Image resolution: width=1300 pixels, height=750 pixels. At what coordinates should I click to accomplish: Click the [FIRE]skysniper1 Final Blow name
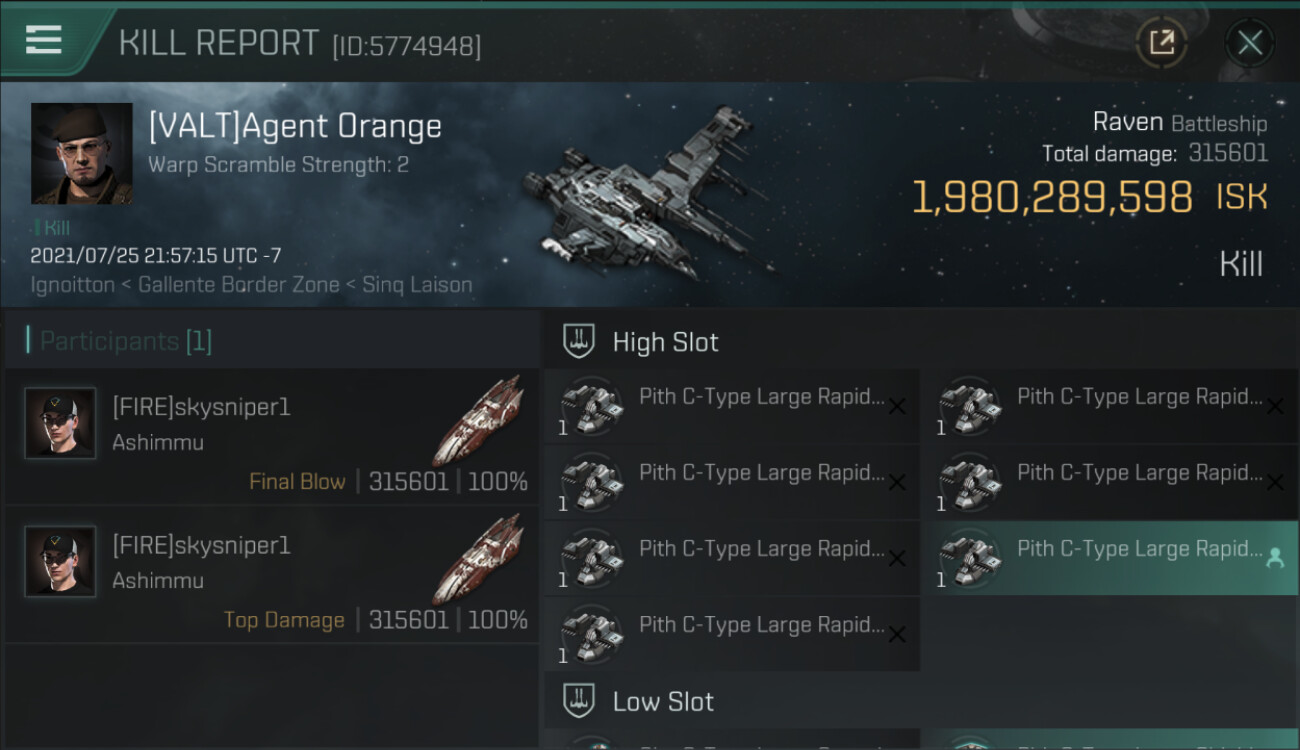[201, 407]
